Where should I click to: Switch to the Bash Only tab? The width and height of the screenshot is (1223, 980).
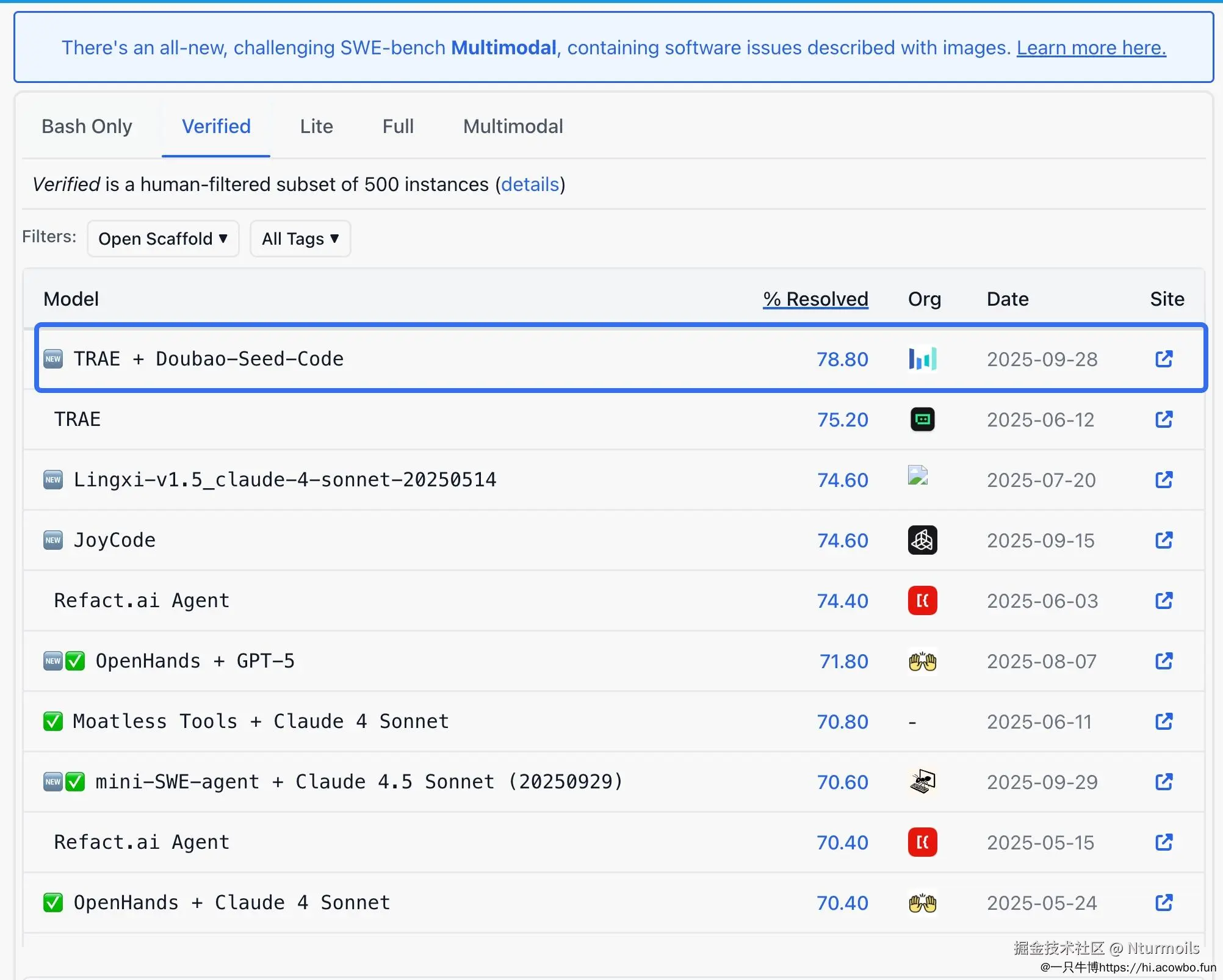(x=87, y=126)
